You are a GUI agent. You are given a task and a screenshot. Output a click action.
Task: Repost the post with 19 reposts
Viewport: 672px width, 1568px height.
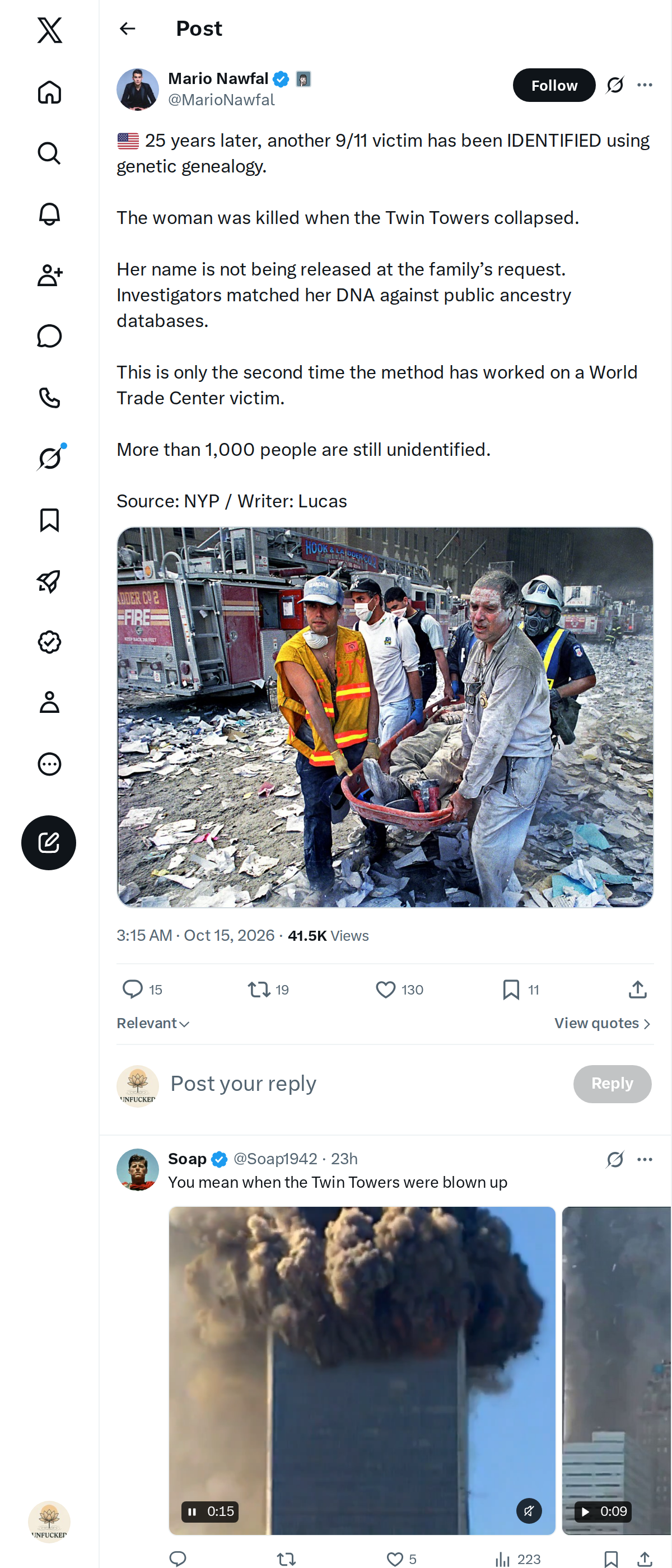click(x=259, y=990)
